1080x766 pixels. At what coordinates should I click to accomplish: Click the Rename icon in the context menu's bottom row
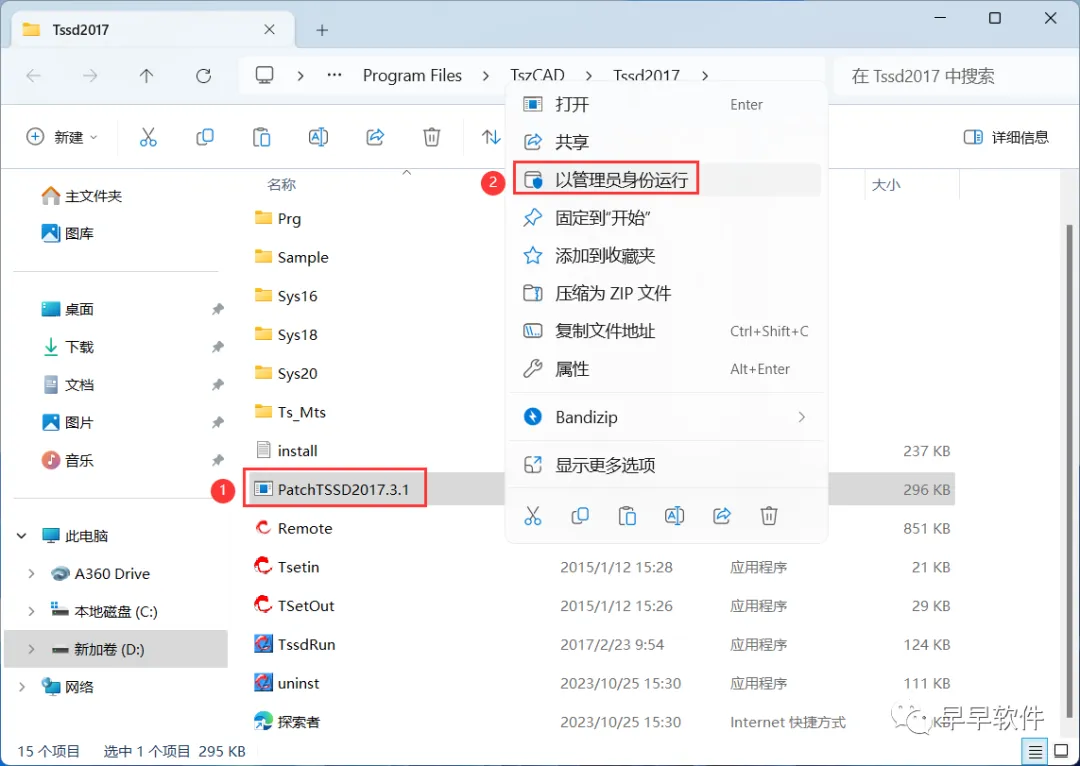674,515
